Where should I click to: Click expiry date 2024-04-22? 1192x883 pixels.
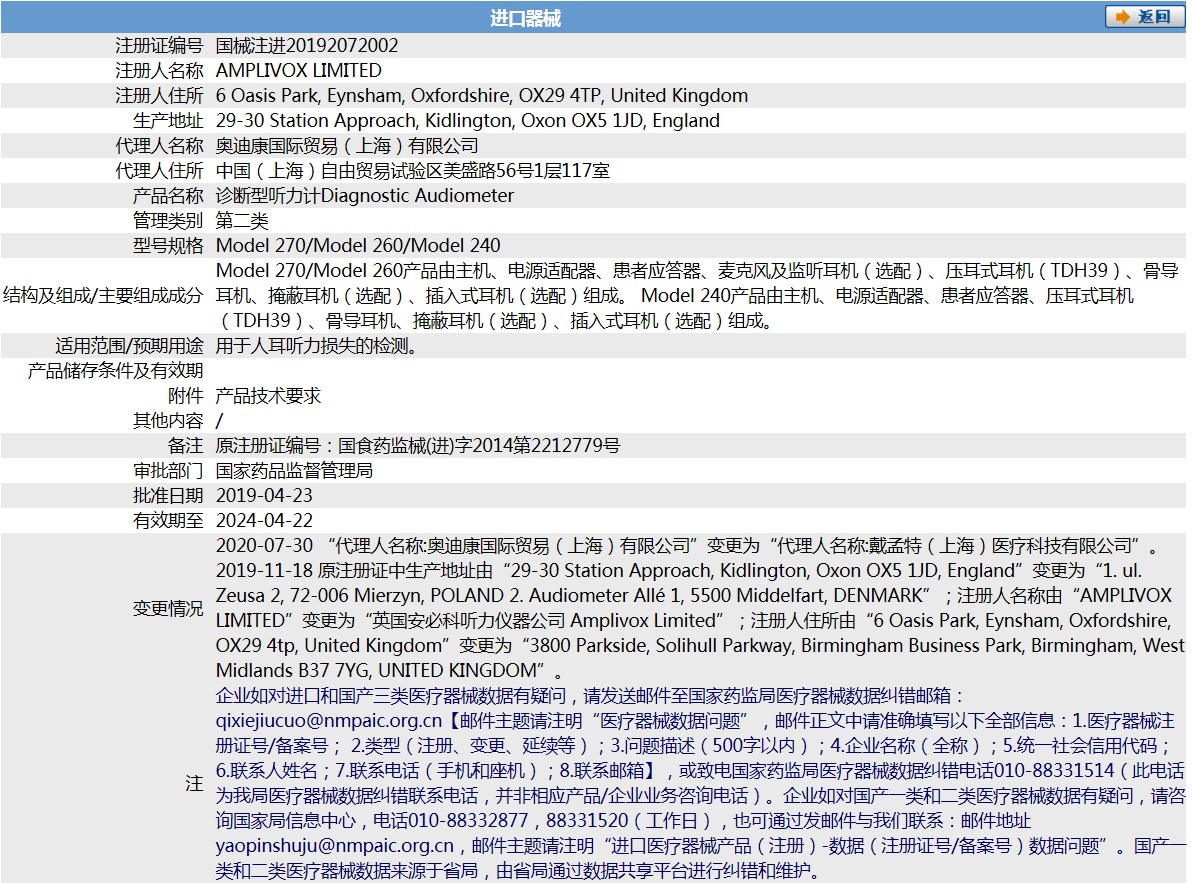coord(265,521)
